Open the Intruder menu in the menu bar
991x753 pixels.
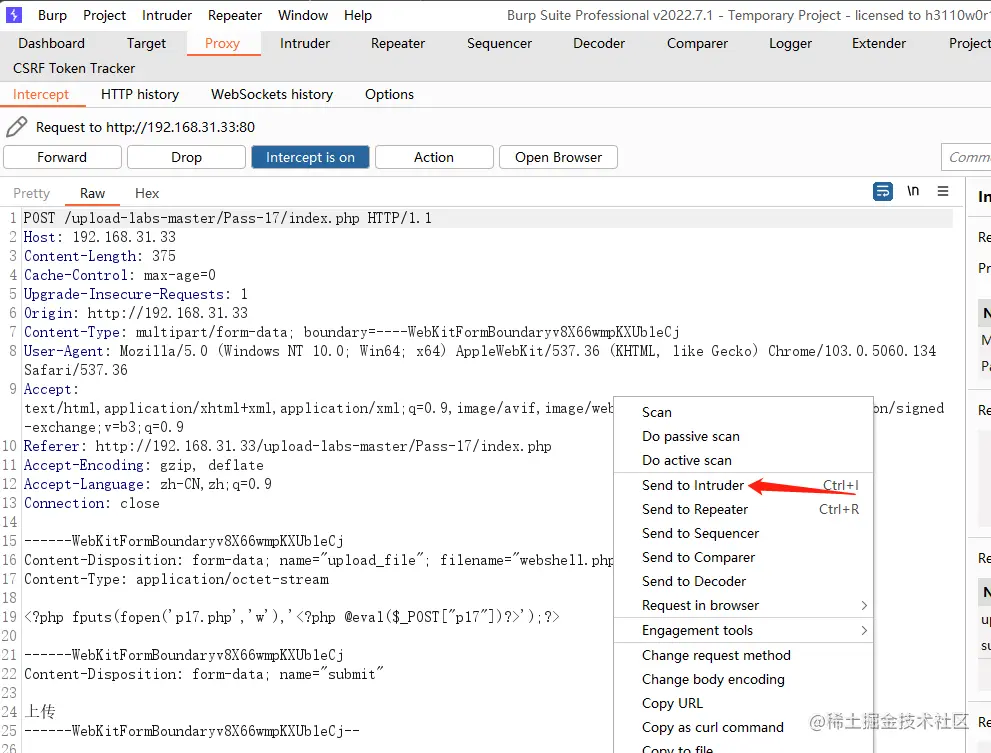pyautogui.click(x=167, y=15)
